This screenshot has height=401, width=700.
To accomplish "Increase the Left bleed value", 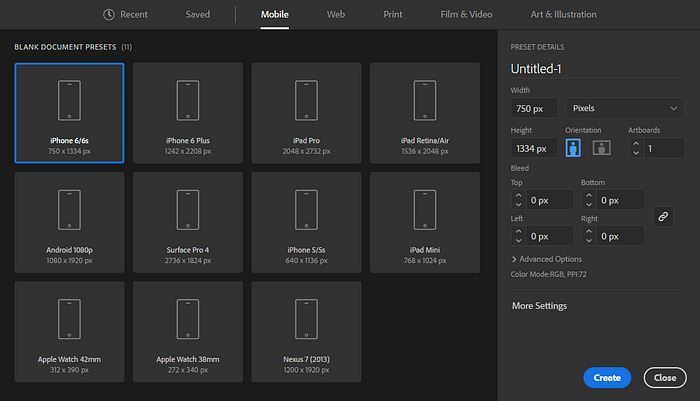I will (x=518, y=231).
